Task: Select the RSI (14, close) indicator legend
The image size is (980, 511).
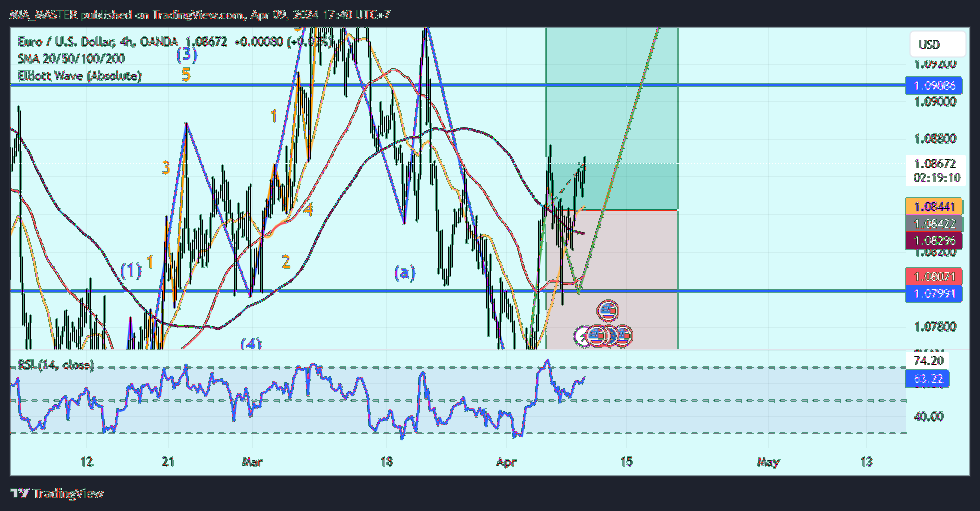Action: [x=56, y=365]
